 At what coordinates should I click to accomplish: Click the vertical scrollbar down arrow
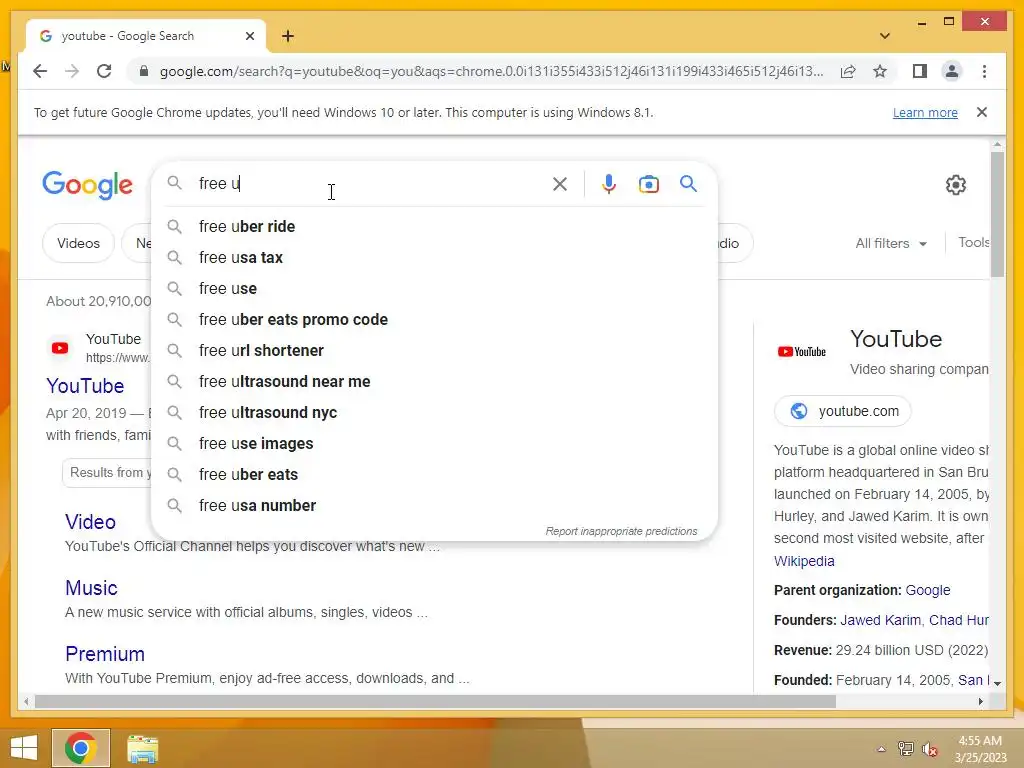(x=997, y=682)
